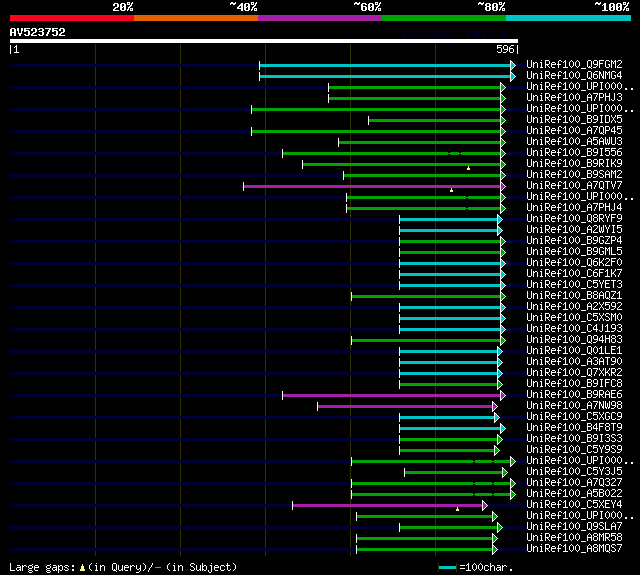Select the UniRef100_B8AQZ1 subject name
This screenshot has width=640, height=575.
pos(574,296)
